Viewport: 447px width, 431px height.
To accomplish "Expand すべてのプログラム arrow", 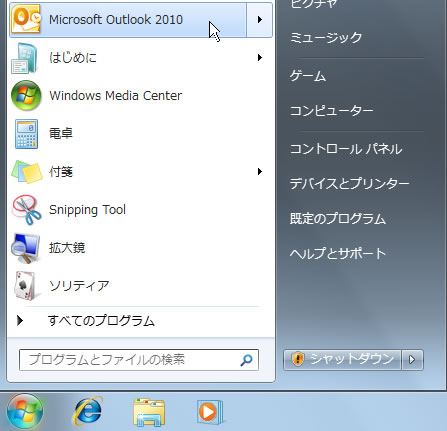I will (20, 321).
